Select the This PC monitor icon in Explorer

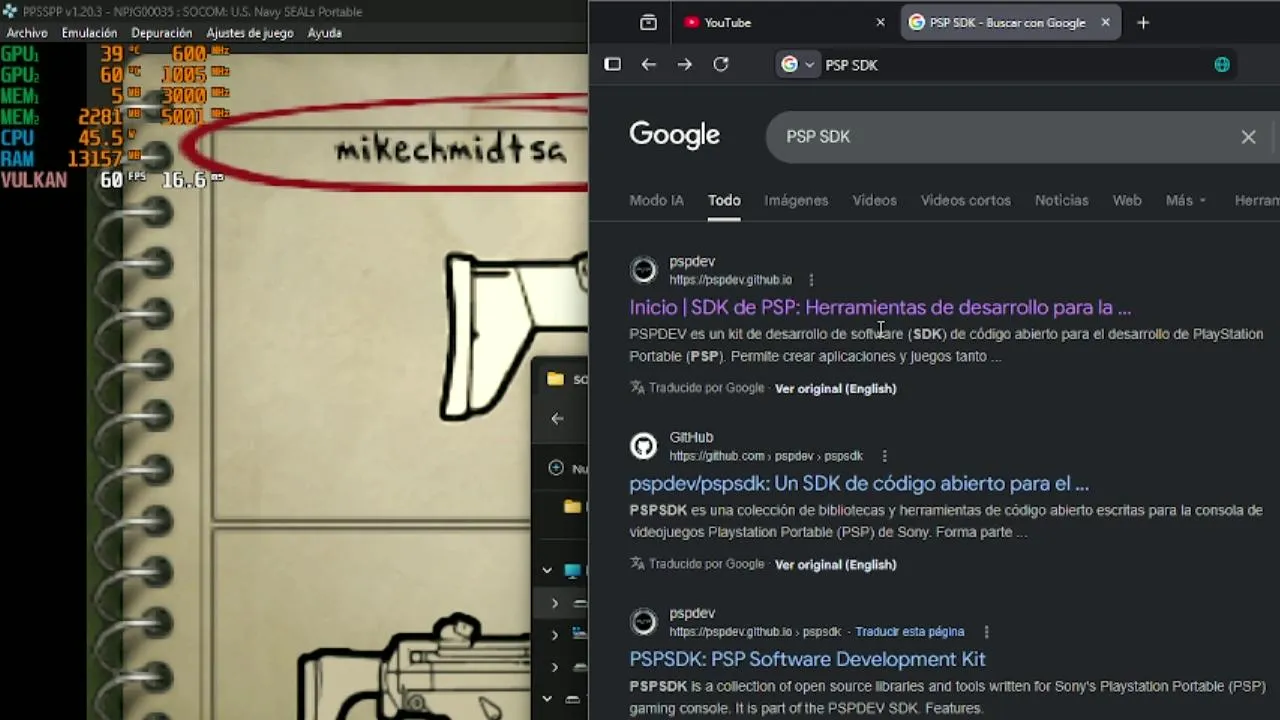click(x=573, y=571)
